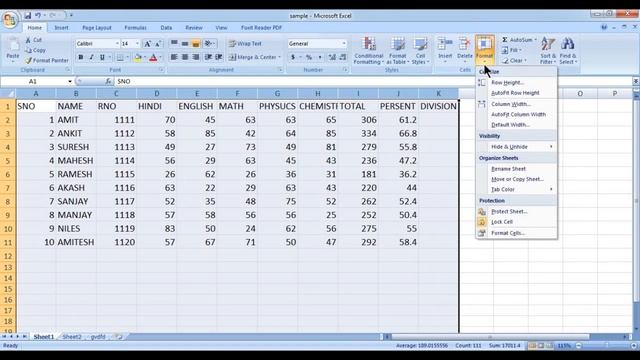Select Move or Copy Sheet
Viewport: 640px width, 360px height.
click(x=517, y=179)
